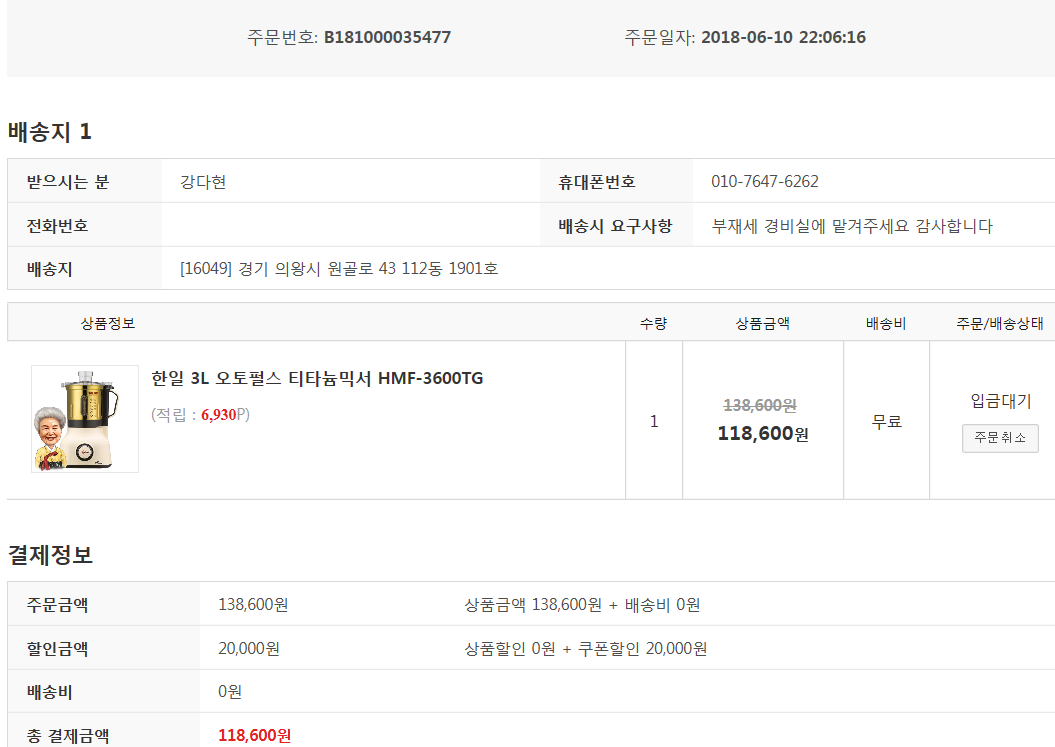Click the discounted price 118,600원 in product row
Image resolution: width=1055 pixels, height=747 pixels.
[763, 433]
